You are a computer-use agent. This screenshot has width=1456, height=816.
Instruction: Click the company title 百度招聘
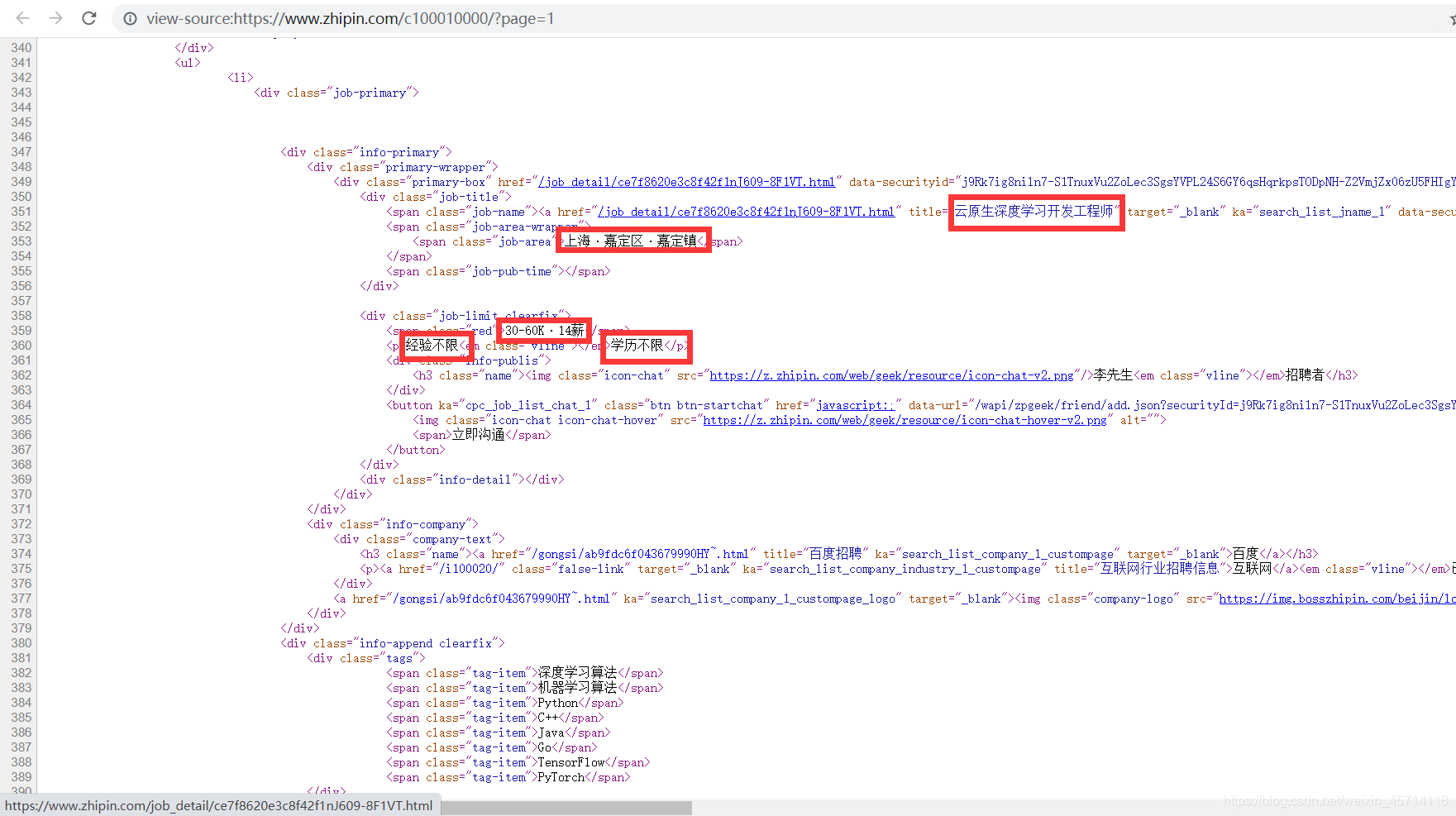tap(835, 554)
